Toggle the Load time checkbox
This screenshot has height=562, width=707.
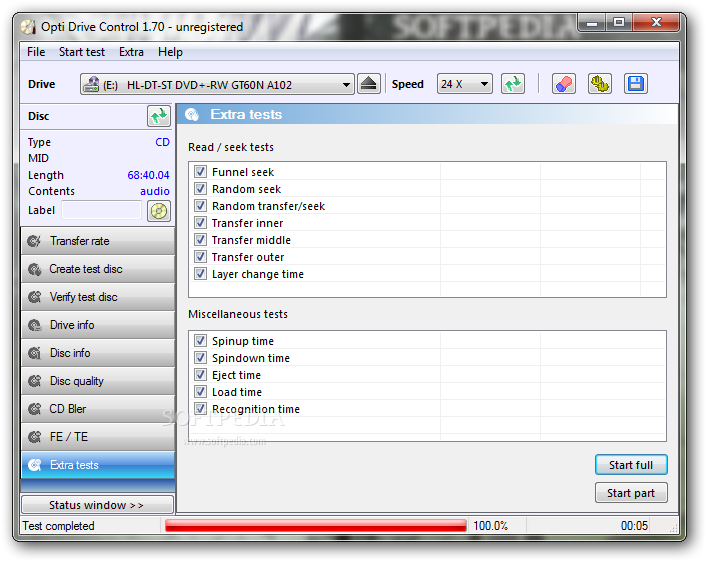point(200,392)
